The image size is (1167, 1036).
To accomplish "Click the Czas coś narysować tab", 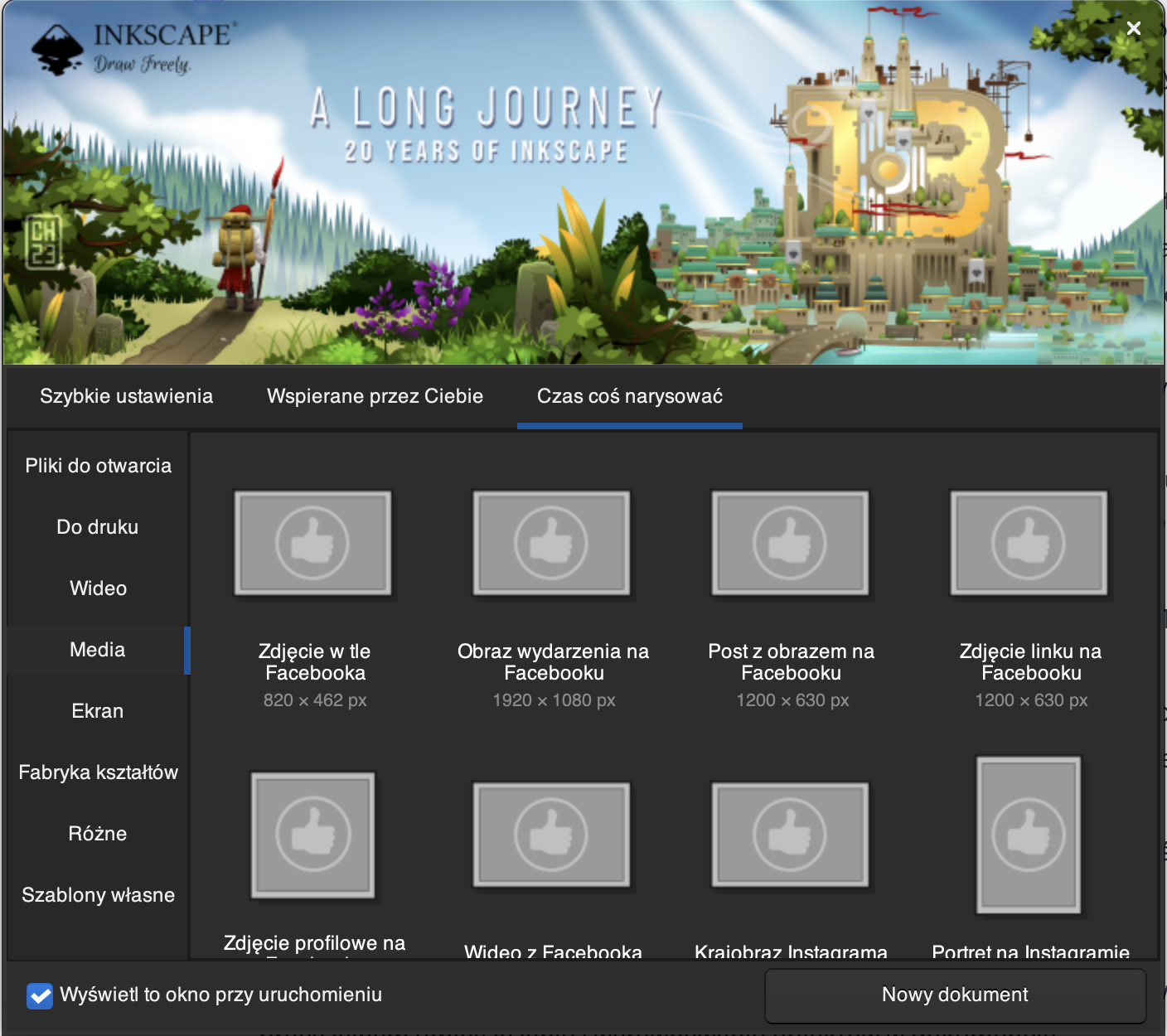I will pos(629,396).
